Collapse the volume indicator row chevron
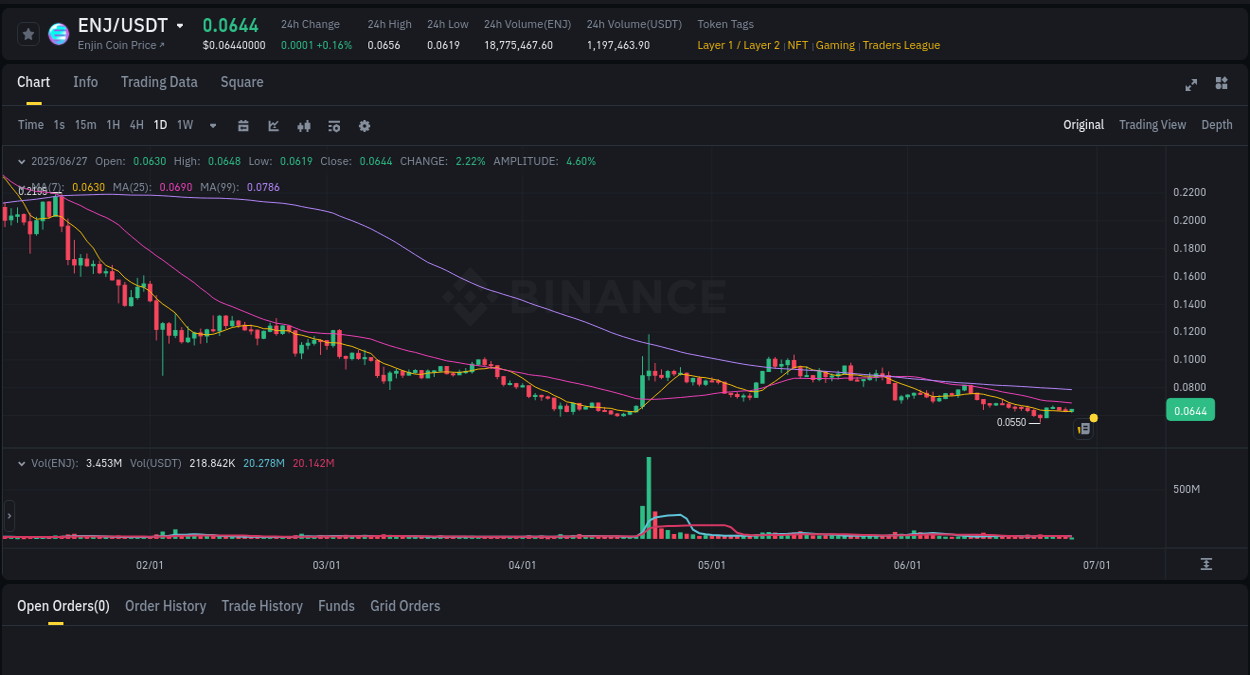Image resolution: width=1250 pixels, height=675 pixels. tap(22, 463)
